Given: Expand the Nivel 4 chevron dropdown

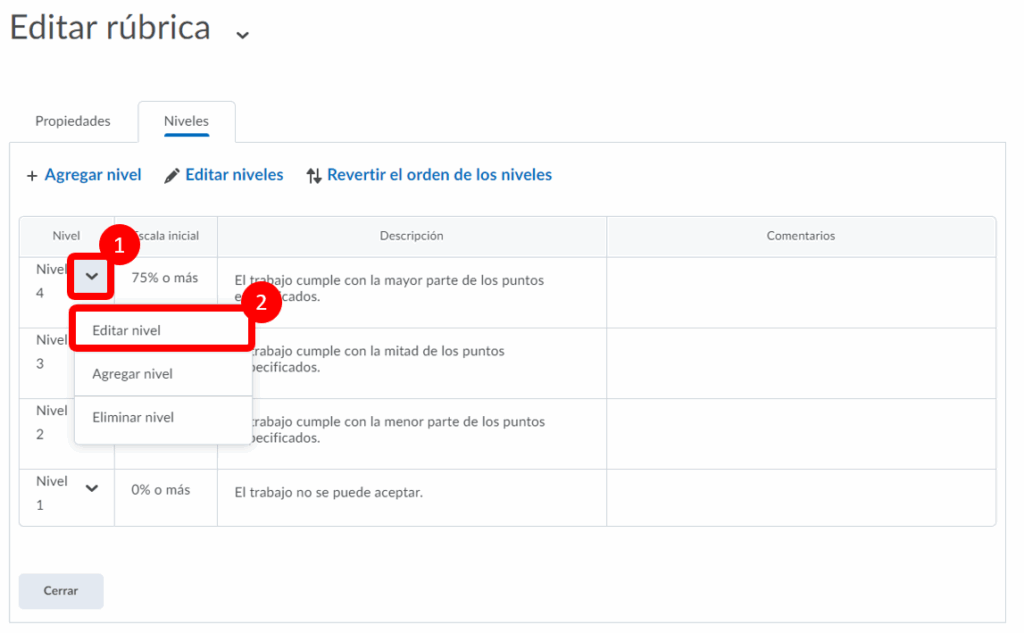Looking at the screenshot, I should (91, 277).
